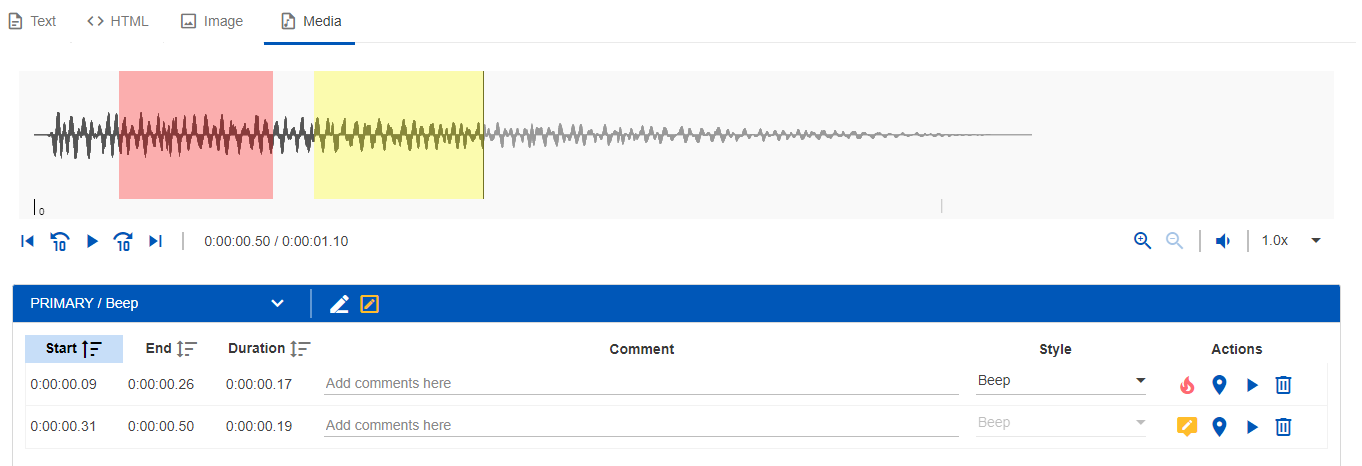Select the pencil edit tool
1362x466 pixels.
pos(339,304)
